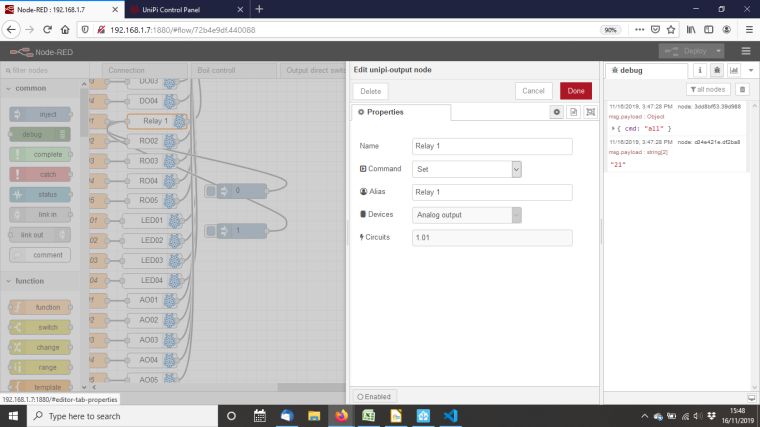The image size is (760, 427).
Task: Open node settings gear icon in editor
Action: point(557,112)
